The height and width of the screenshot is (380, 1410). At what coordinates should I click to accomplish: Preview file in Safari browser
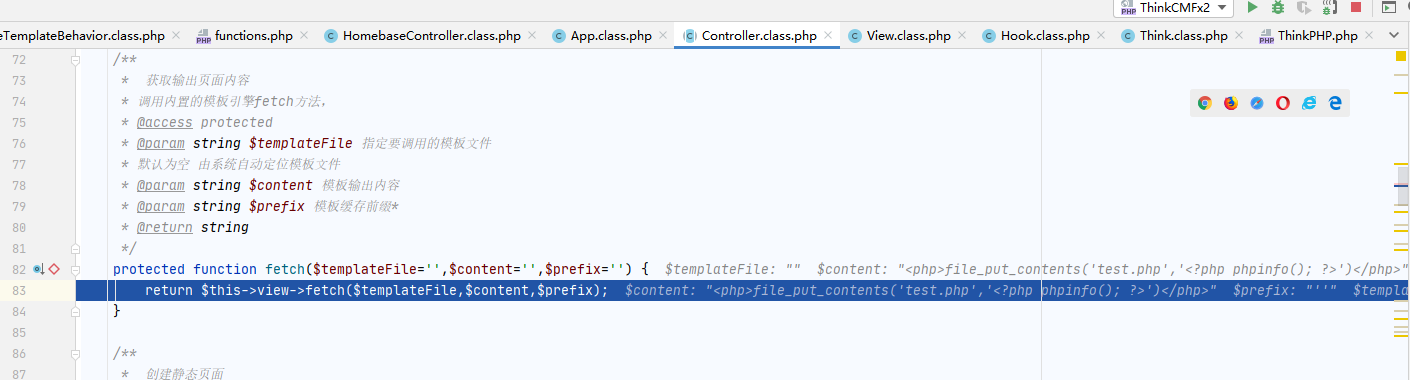coord(1257,103)
